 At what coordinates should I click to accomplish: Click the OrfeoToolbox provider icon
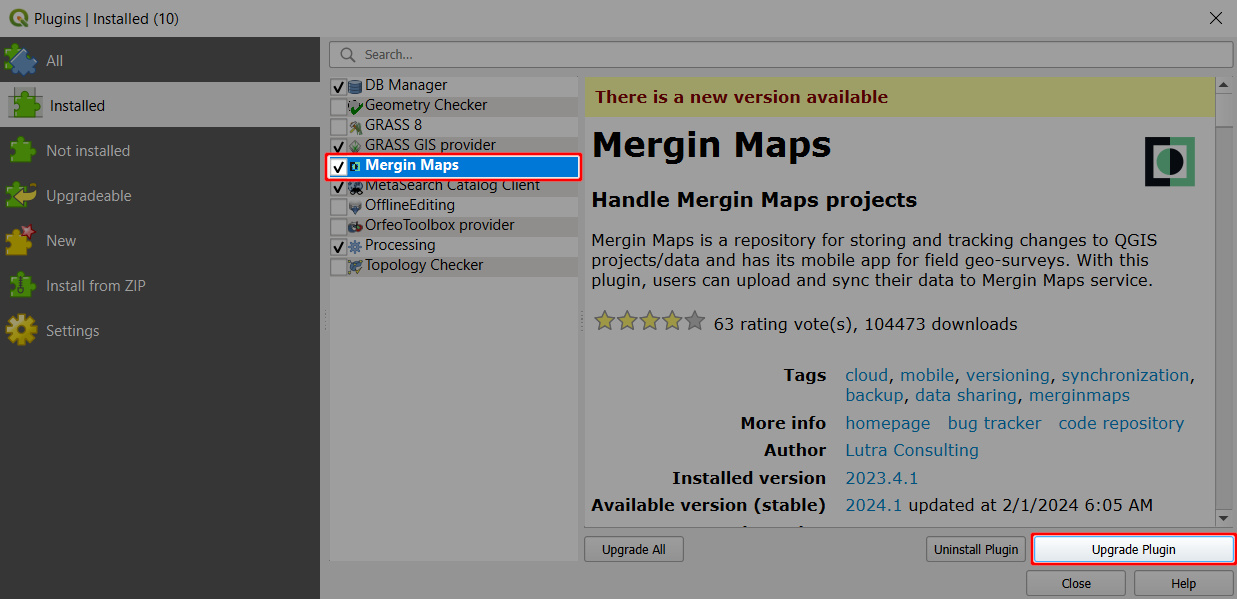point(355,226)
